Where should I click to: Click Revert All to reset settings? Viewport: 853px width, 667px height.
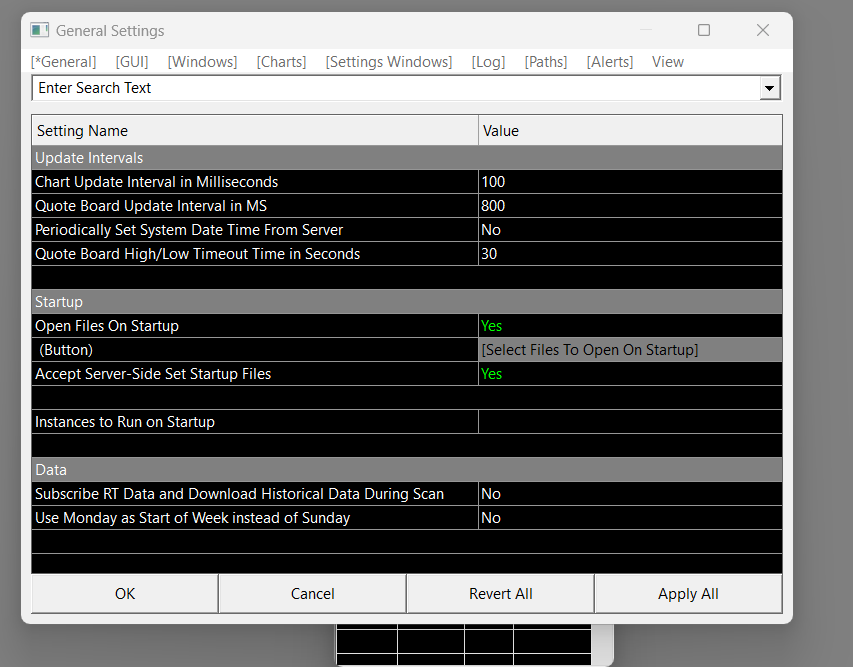(x=500, y=594)
